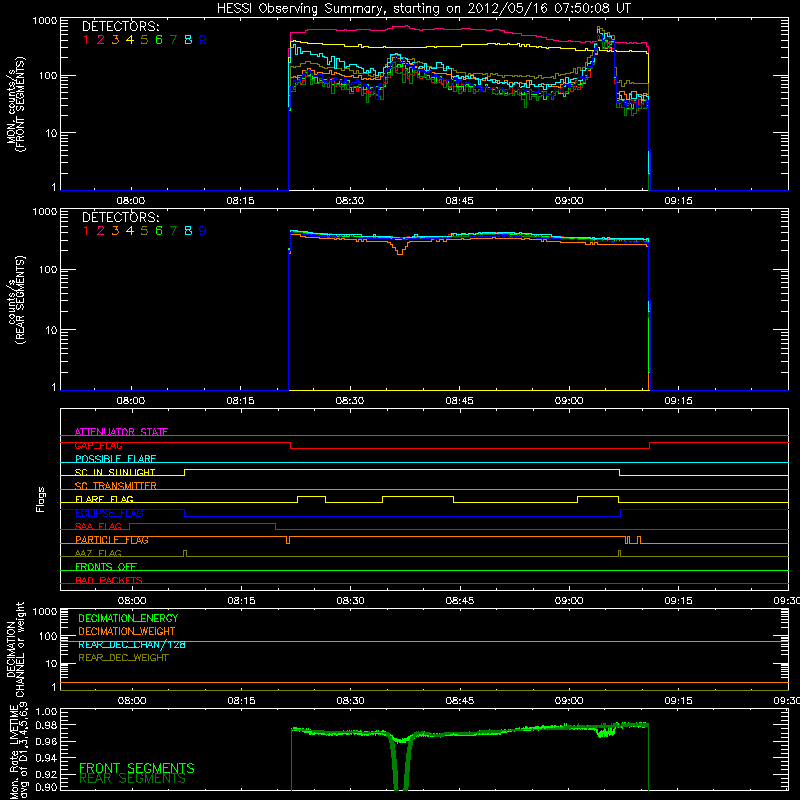Click 08:45 tick below the Flags panel

(460, 601)
